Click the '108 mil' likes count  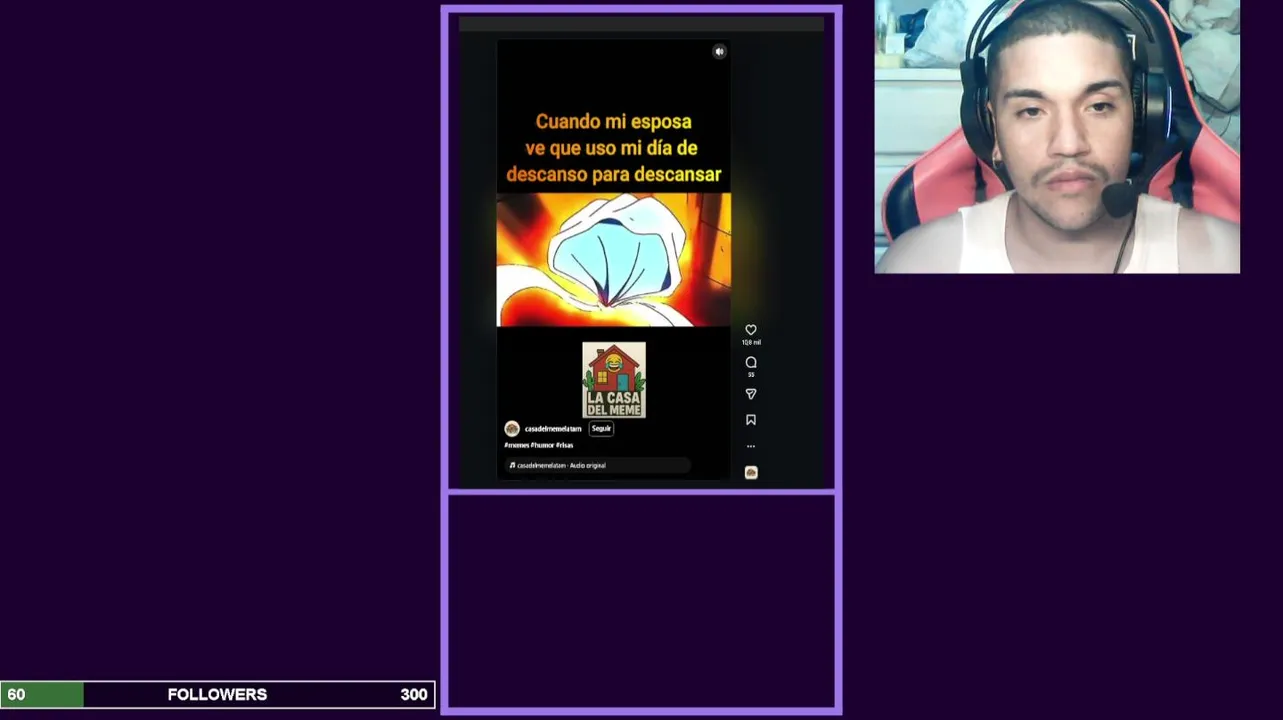[751, 343]
